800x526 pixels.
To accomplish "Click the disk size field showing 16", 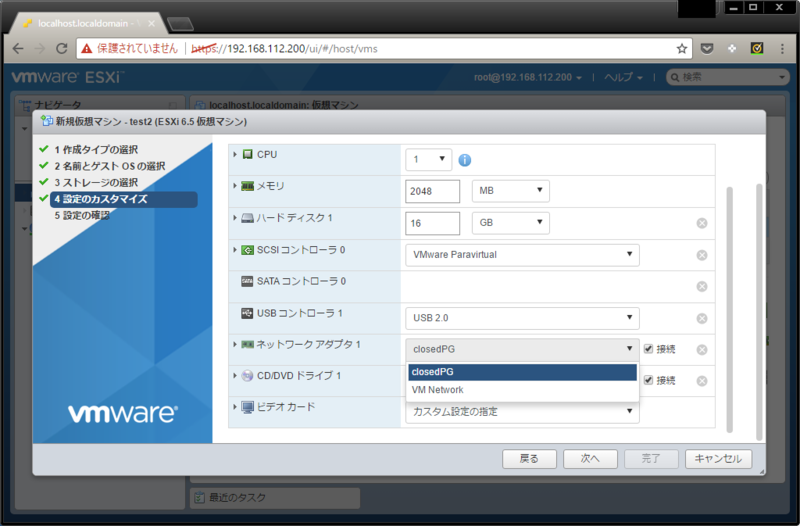I will tap(433, 223).
